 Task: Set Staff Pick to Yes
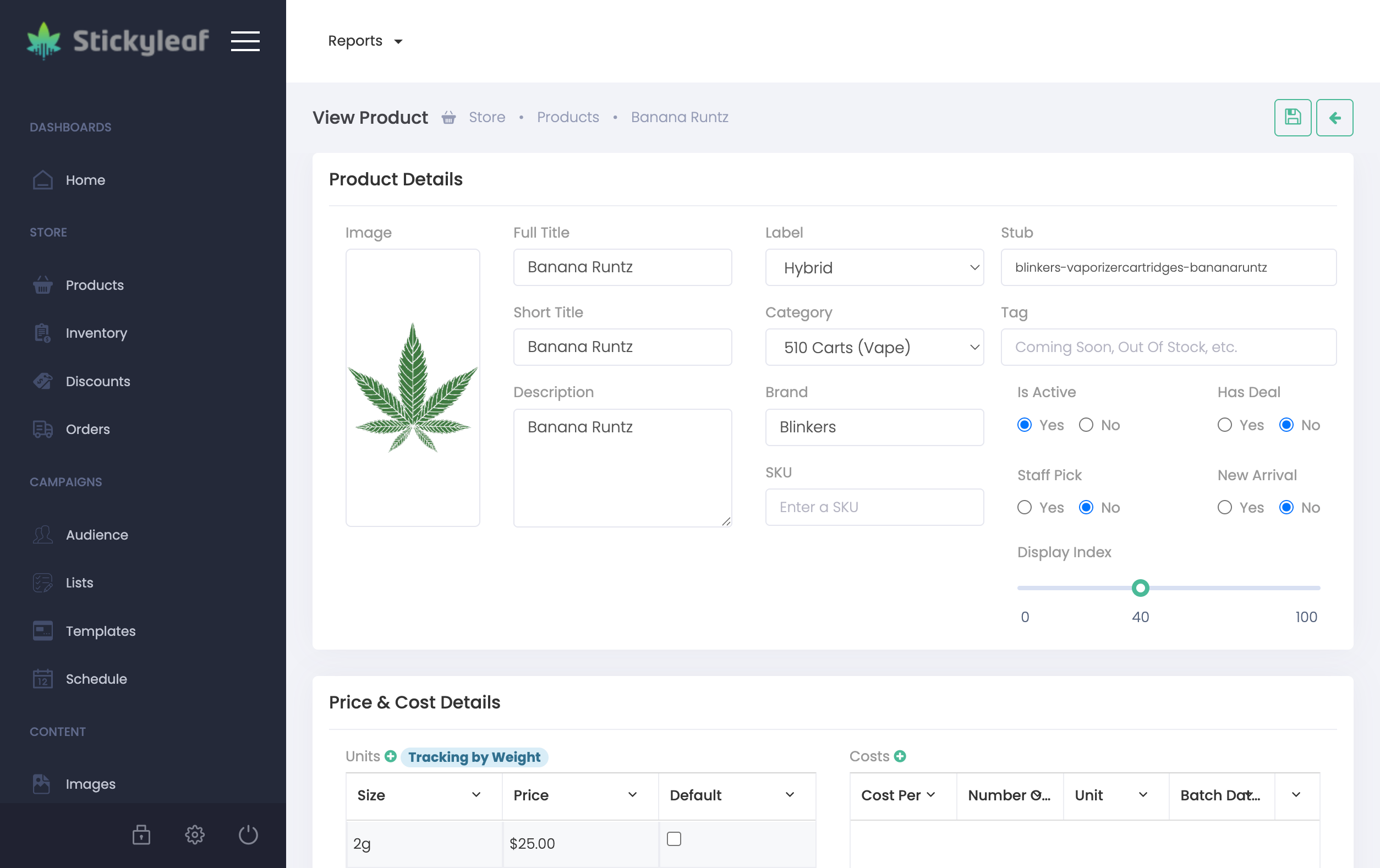click(1024, 507)
